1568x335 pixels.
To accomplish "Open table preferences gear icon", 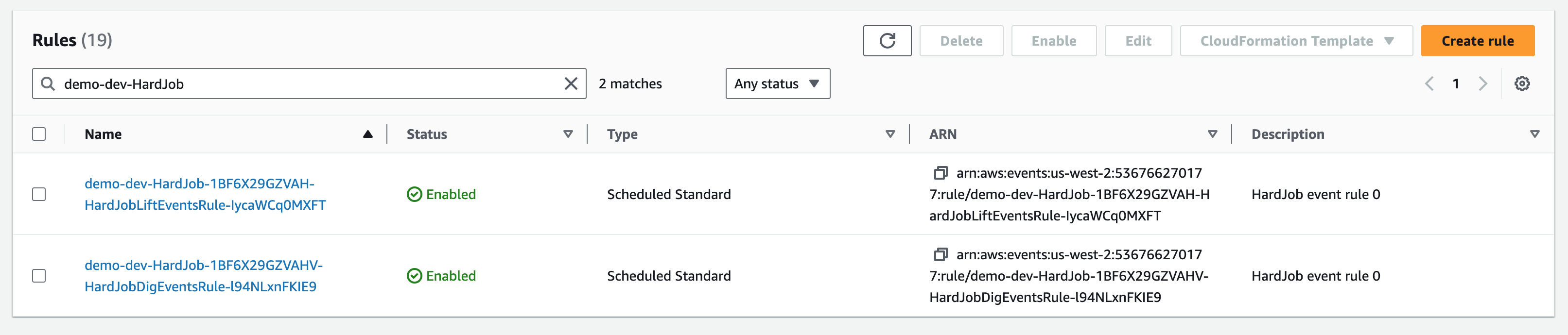I will [1522, 84].
